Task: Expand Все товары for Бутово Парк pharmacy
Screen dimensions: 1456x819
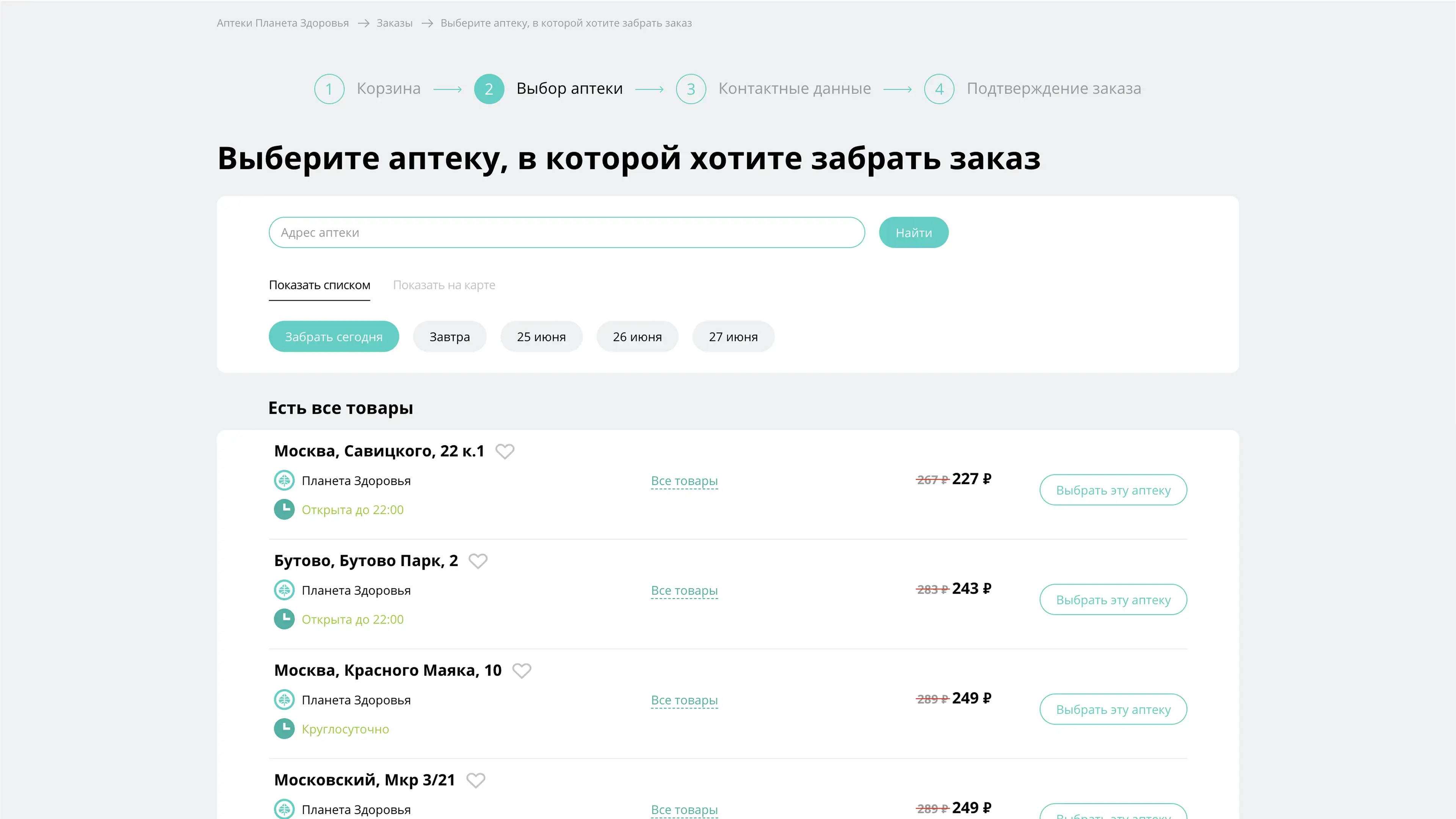Action: click(684, 591)
